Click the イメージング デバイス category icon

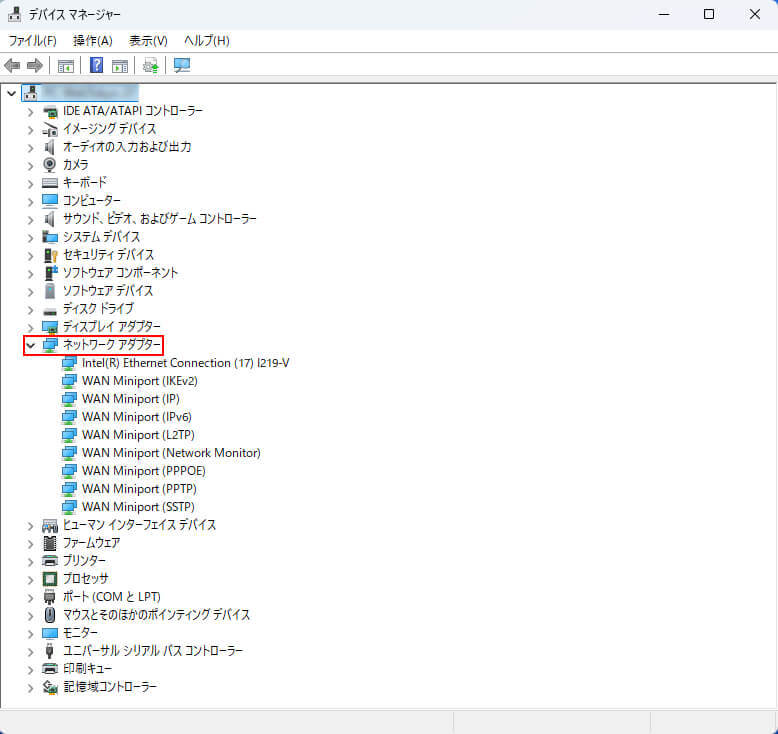(50, 129)
